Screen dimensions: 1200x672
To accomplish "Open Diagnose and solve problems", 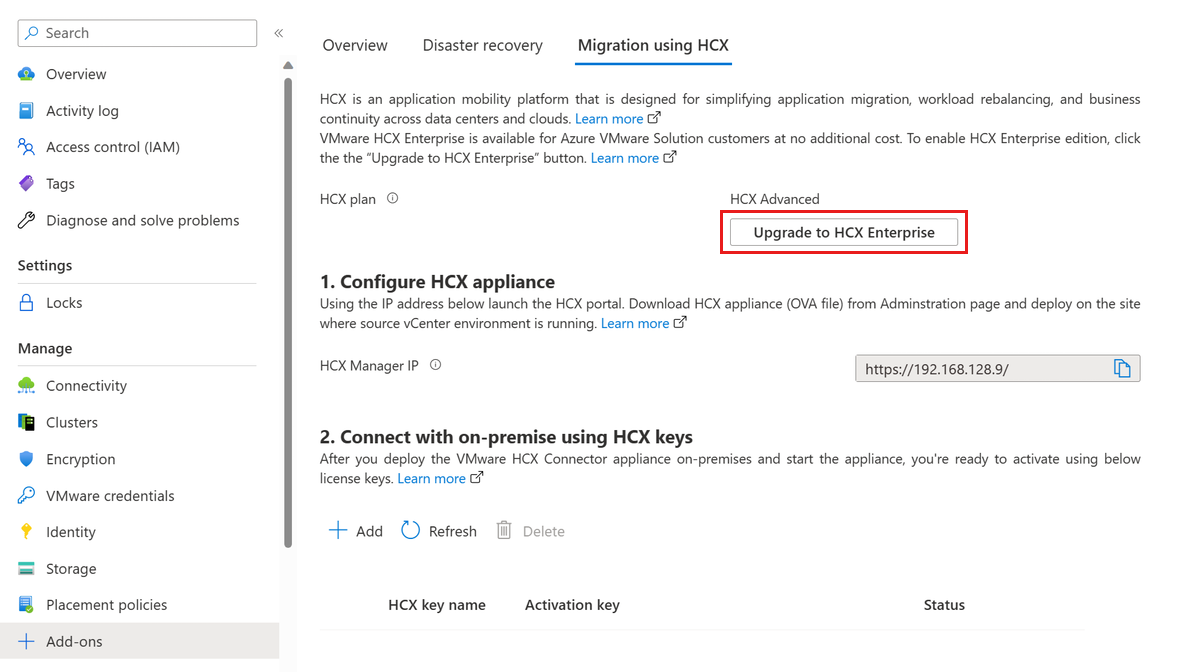I will [x=143, y=220].
